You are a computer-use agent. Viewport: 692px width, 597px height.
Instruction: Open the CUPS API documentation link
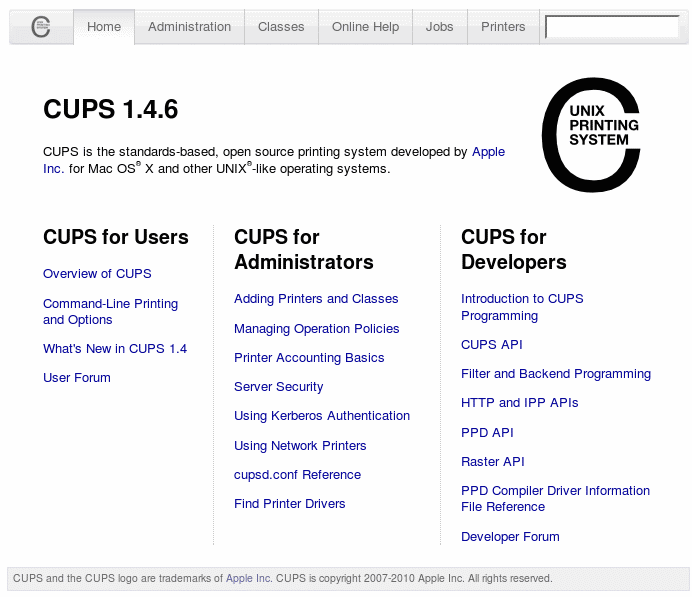coord(491,345)
